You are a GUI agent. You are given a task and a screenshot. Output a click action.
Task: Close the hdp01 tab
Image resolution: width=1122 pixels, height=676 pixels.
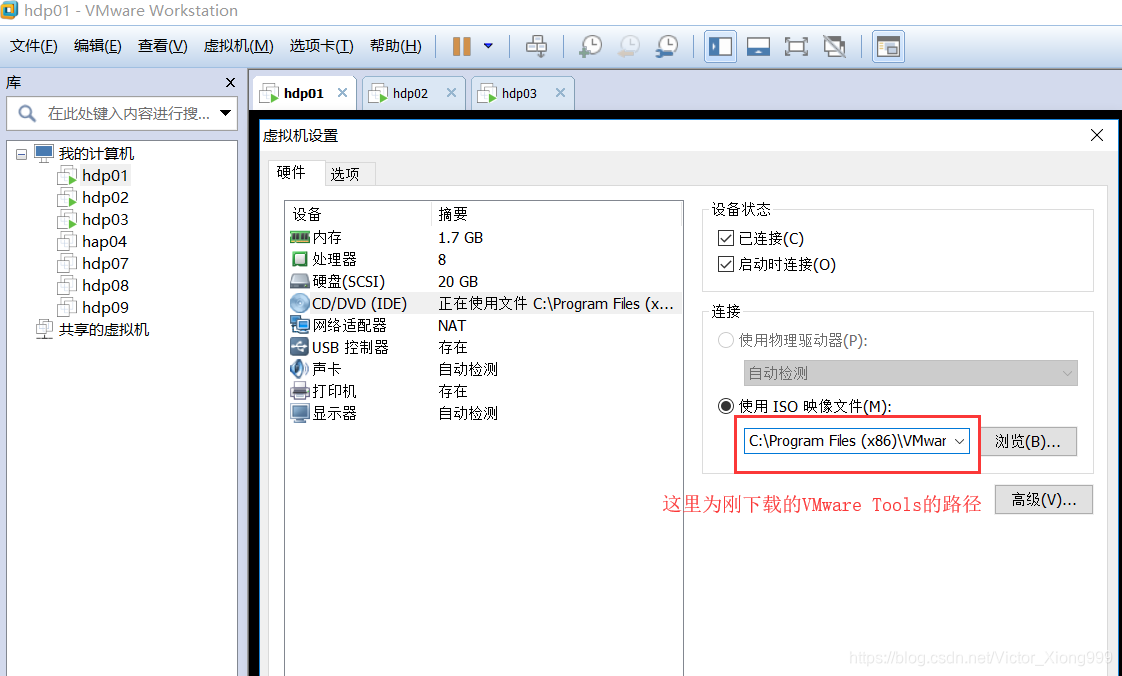point(342,93)
